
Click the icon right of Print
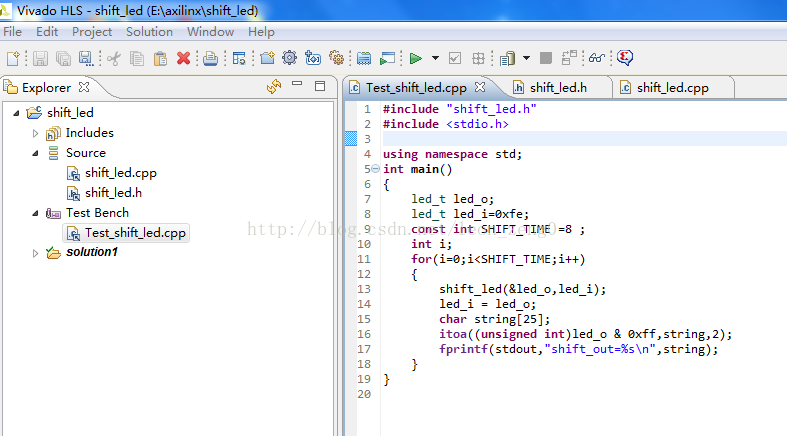pos(239,58)
